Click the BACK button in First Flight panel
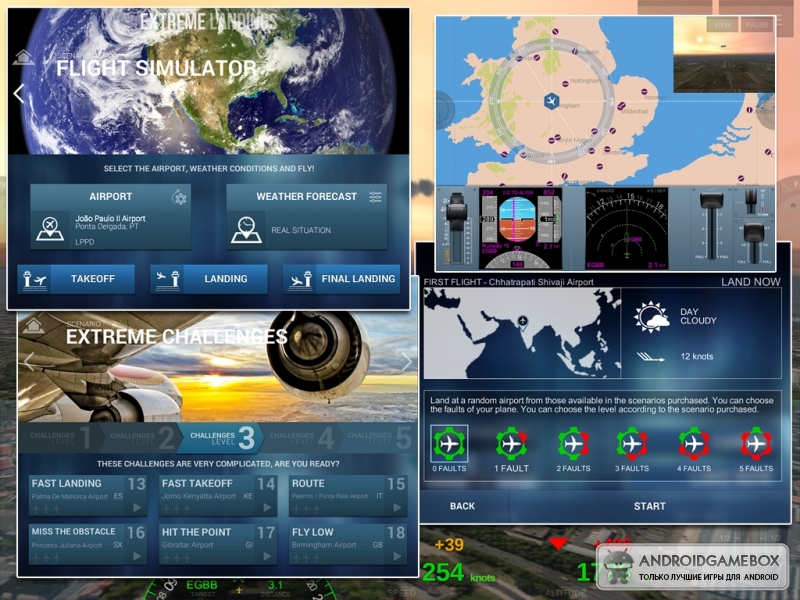The height and width of the screenshot is (600, 800). [463, 506]
